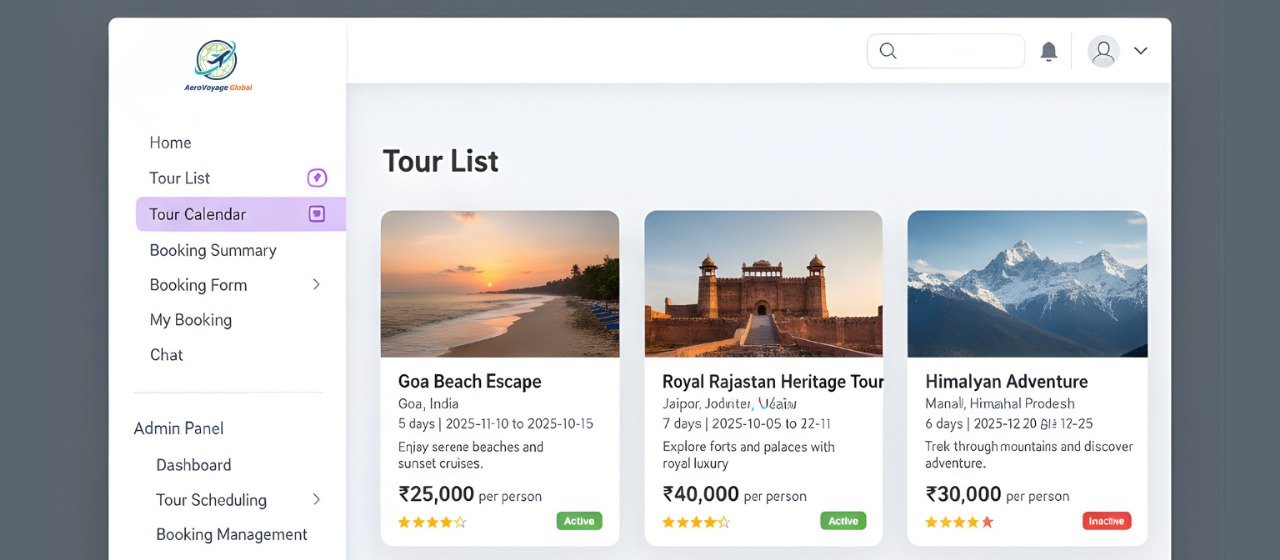Click the star rating on Himalyan Adventure
1280x560 pixels.
[959, 522]
